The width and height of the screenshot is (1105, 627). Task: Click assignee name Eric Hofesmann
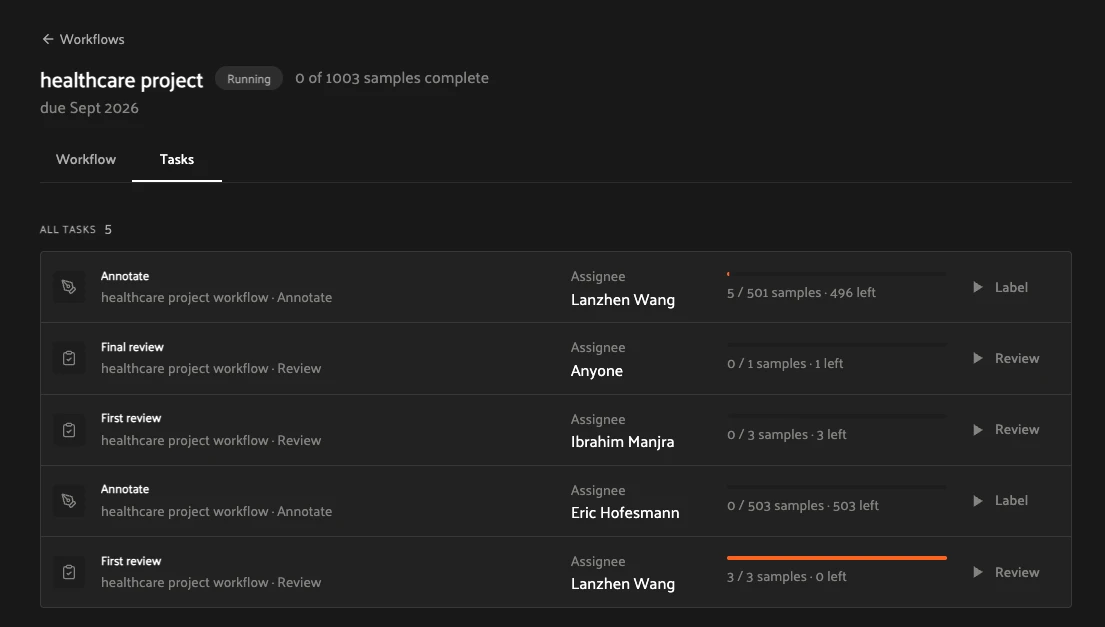click(x=625, y=513)
